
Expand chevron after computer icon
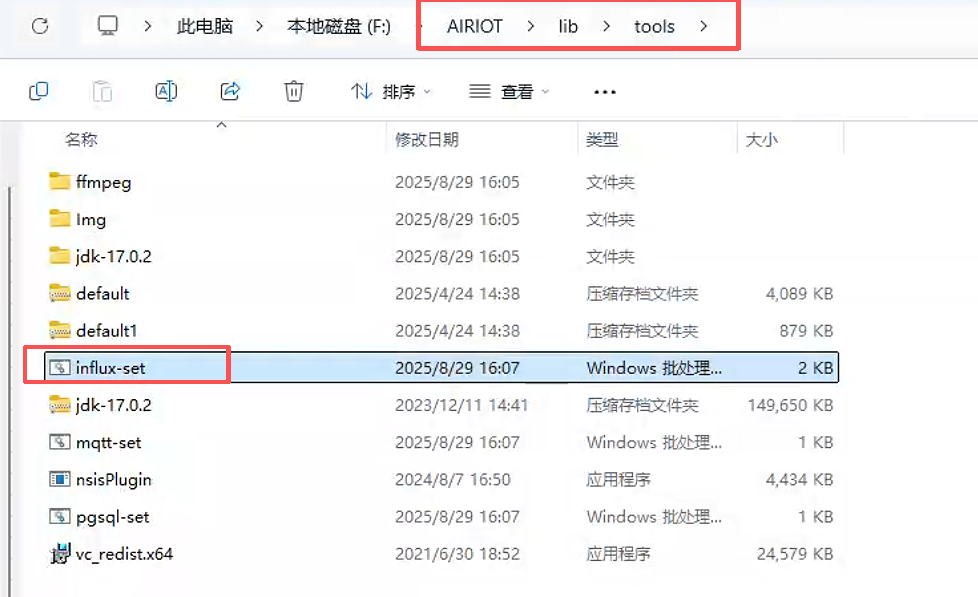click(x=148, y=26)
